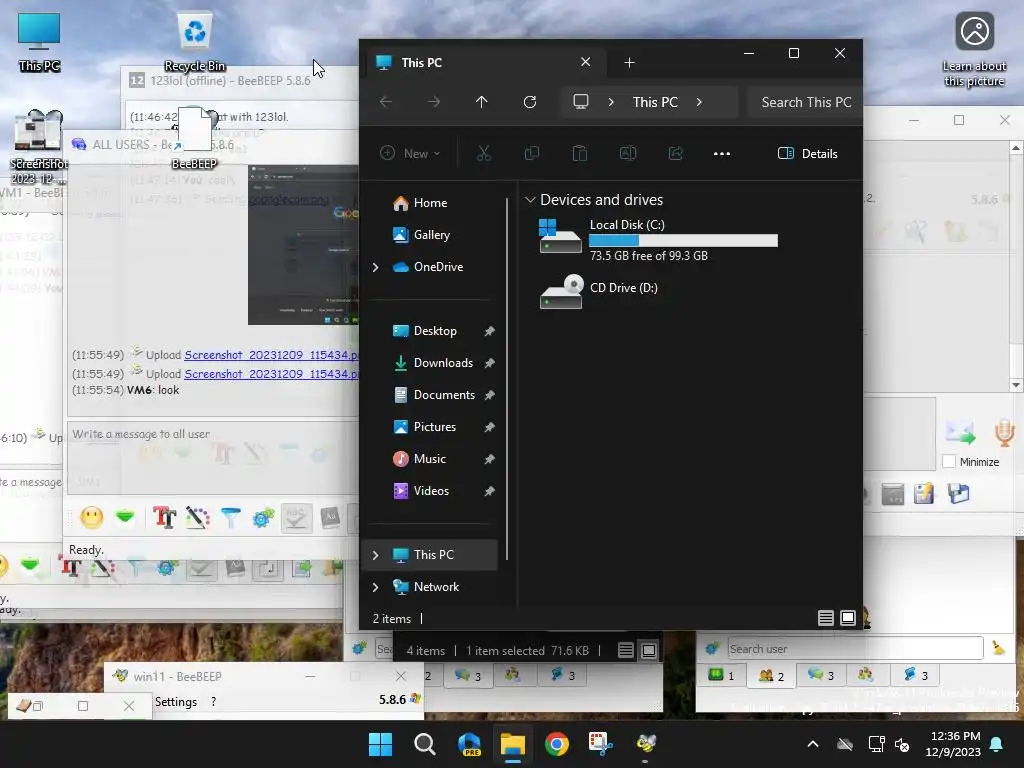Switch File Explorer to large thumbnails view

pyautogui.click(x=848, y=618)
